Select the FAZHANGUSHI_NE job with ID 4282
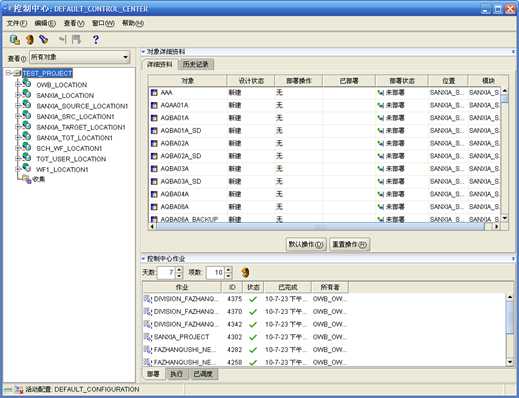519x398 pixels. (x=246, y=350)
